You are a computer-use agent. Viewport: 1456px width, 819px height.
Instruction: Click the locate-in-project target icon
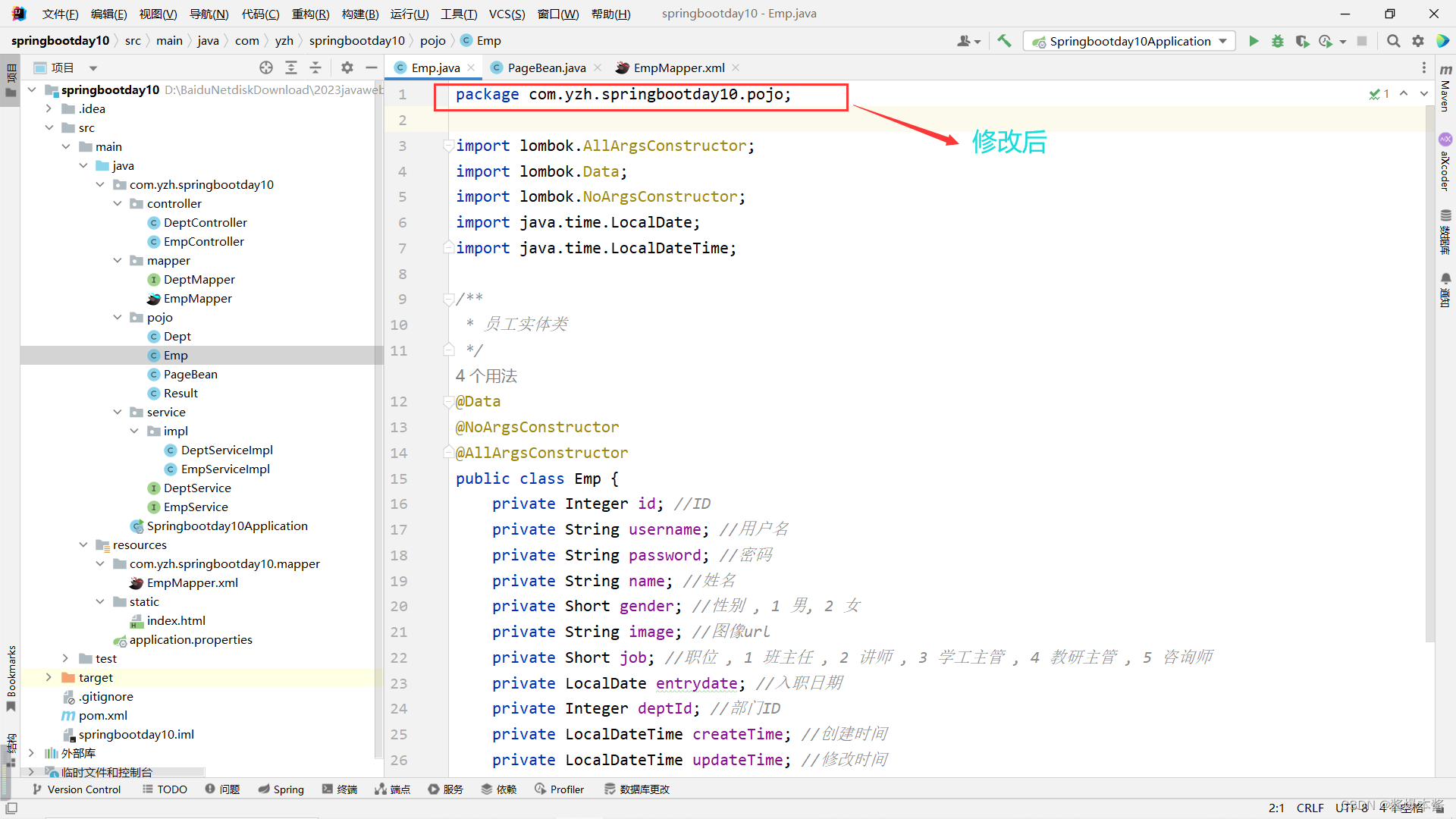click(x=266, y=67)
